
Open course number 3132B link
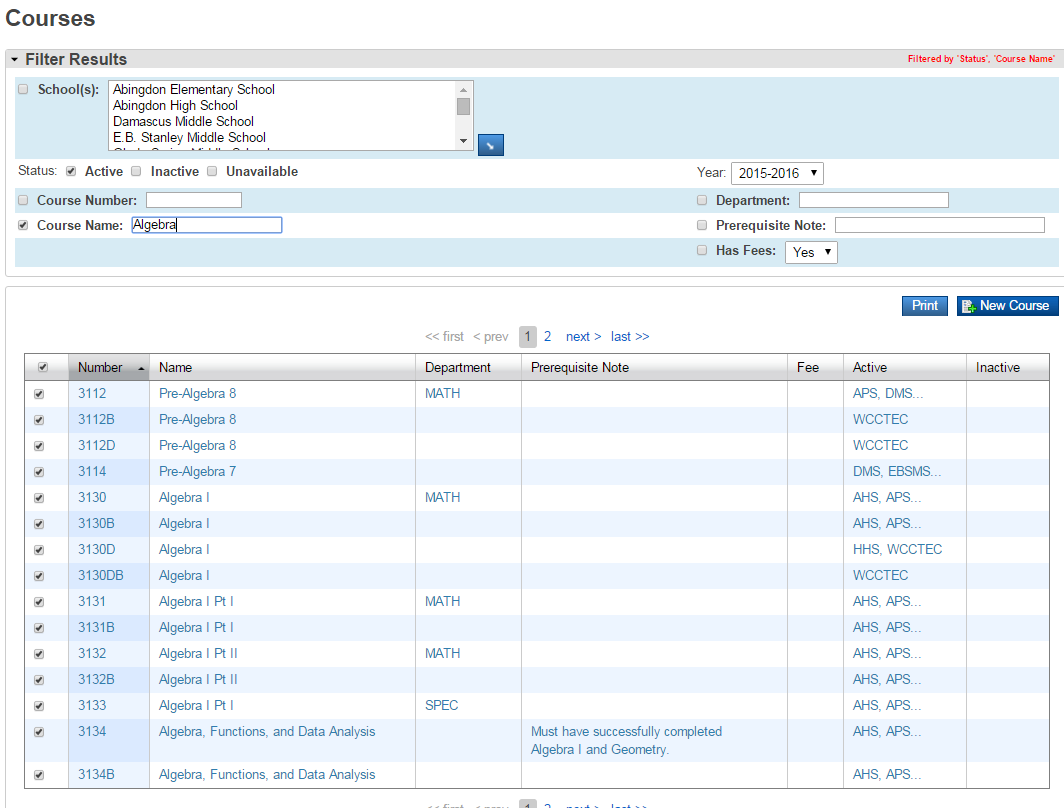(x=96, y=680)
